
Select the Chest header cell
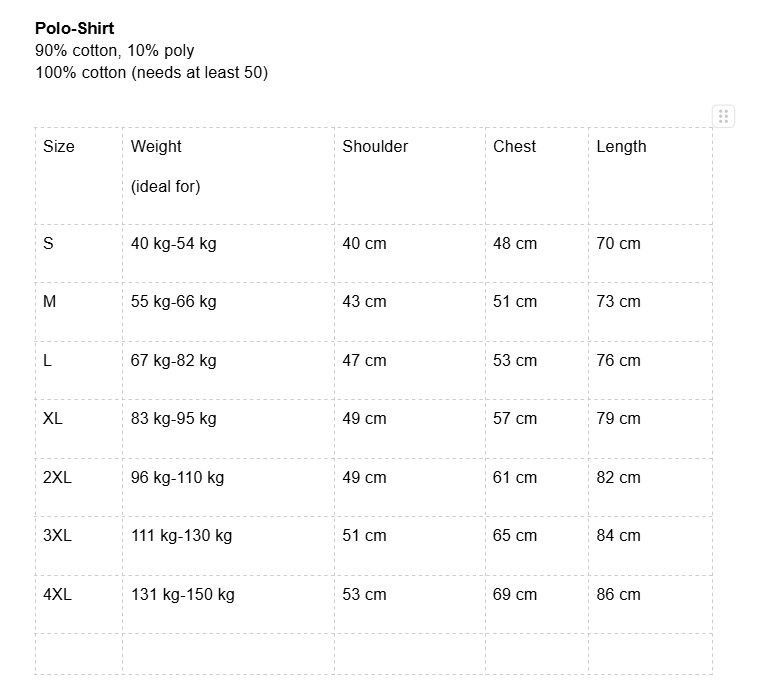[537, 176]
